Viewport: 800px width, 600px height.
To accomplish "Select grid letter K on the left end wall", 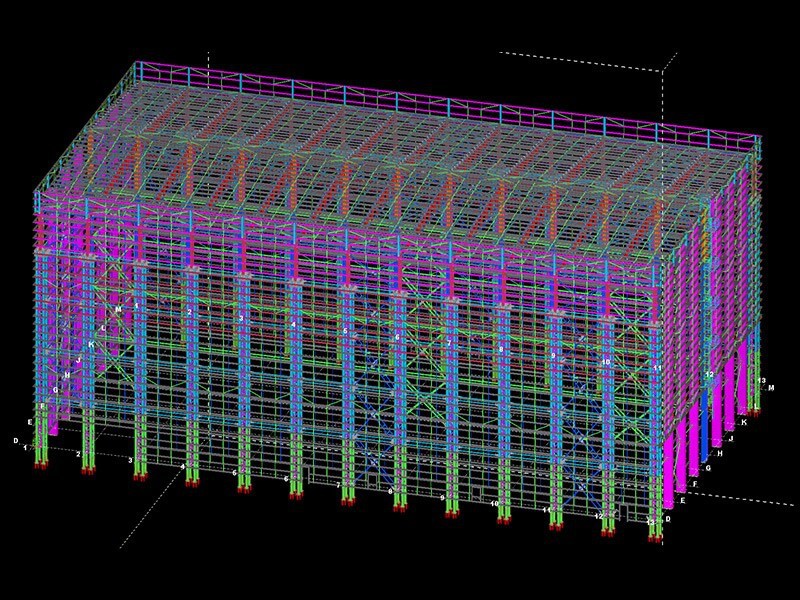I will click(91, 344).
